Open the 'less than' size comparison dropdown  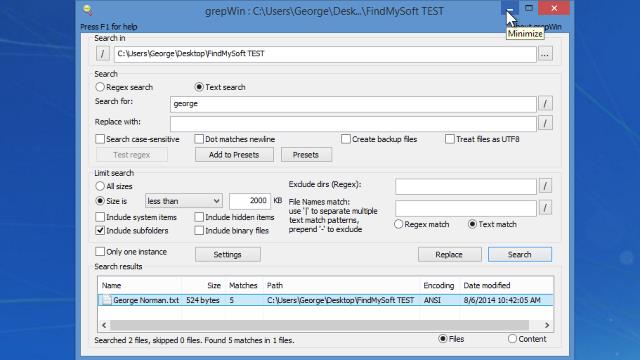(184, 201)
